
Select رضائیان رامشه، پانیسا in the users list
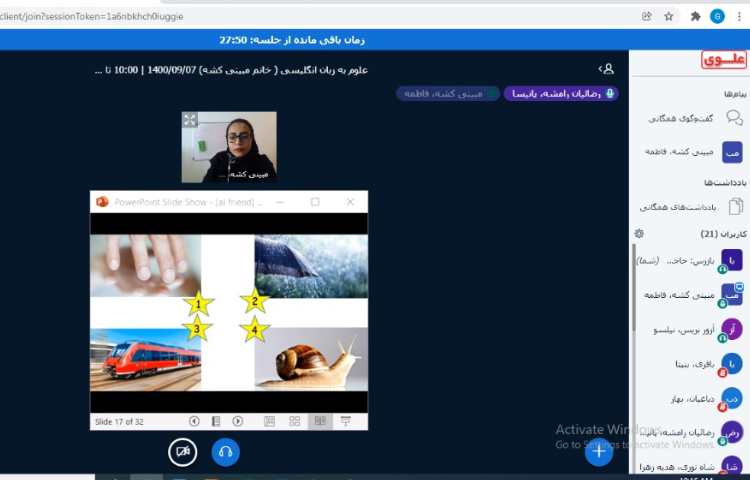(x=691, y=433)
